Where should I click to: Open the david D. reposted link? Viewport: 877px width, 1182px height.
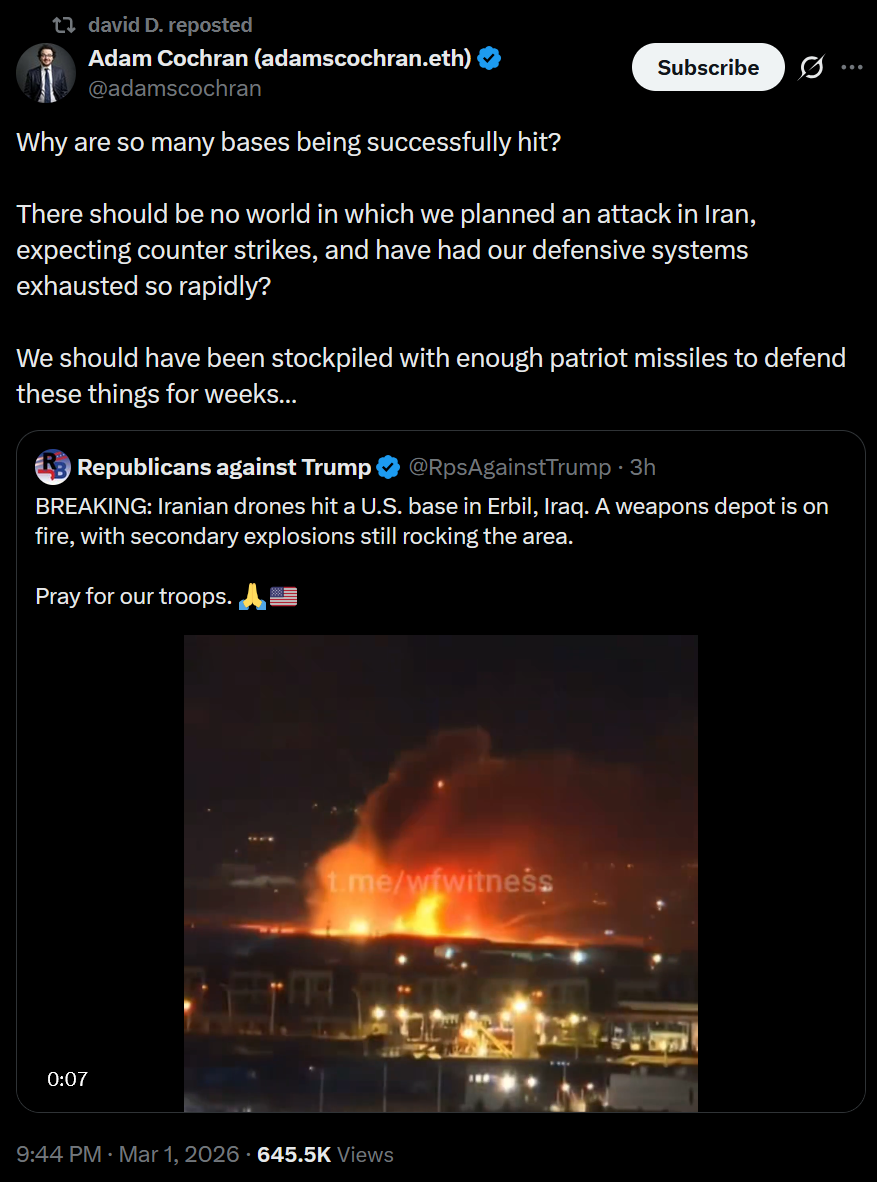pos(170,25)
